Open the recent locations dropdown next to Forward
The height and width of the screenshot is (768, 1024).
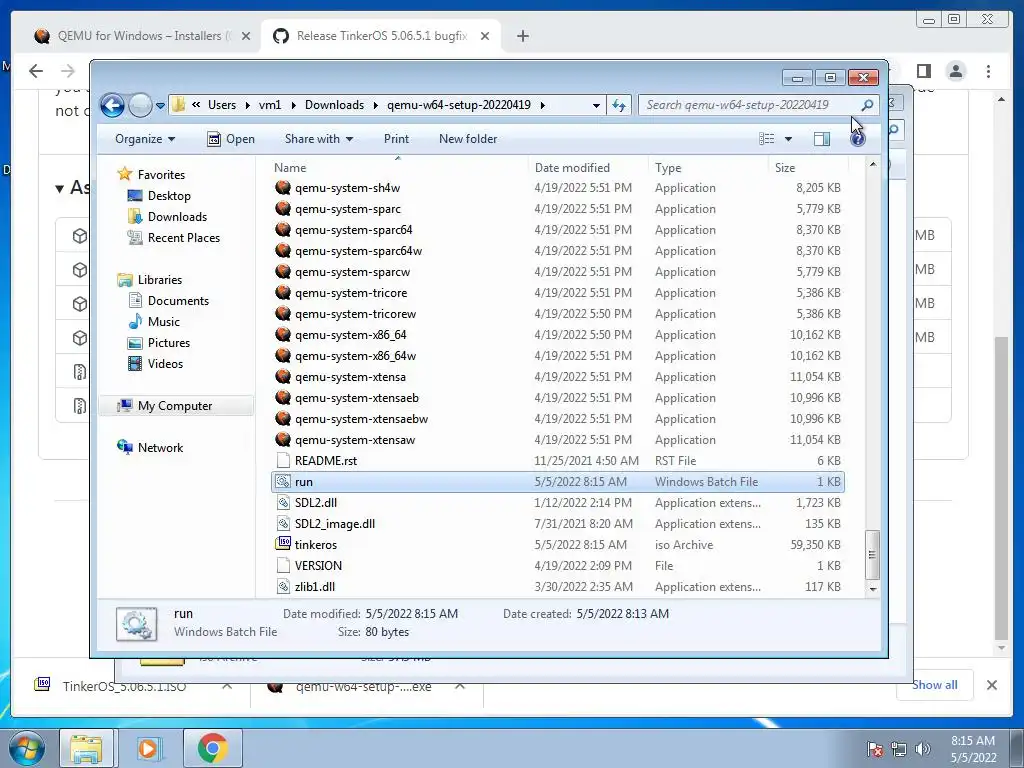click(161, 105)
